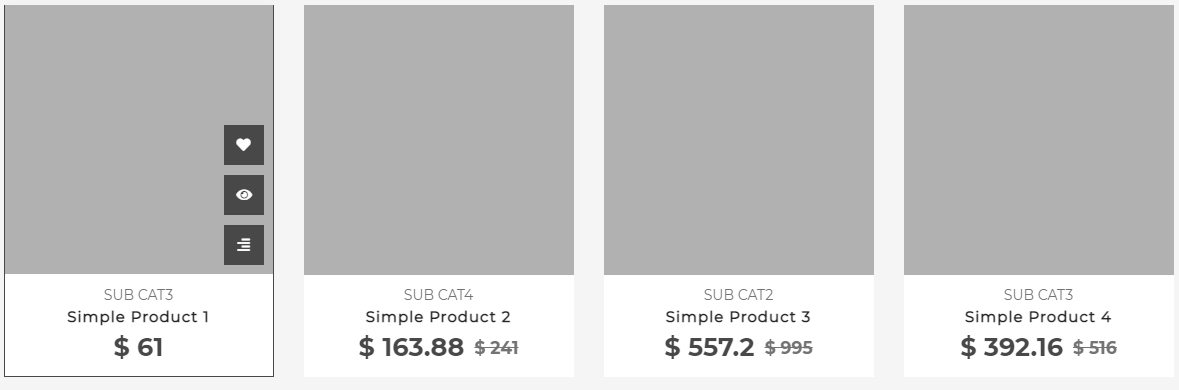Click the $ 392.16 sale price
The height and width of the screenshot is (390, 1179).
pyautogui.click(x=1011, y=347)
